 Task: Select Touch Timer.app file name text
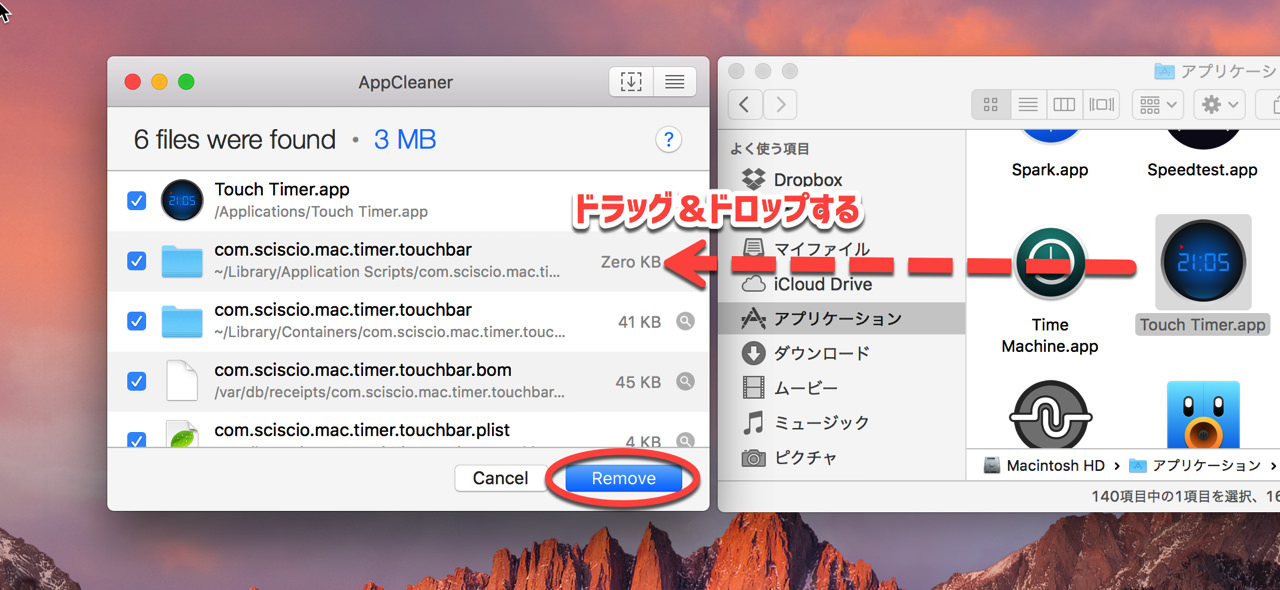[282, 189]
